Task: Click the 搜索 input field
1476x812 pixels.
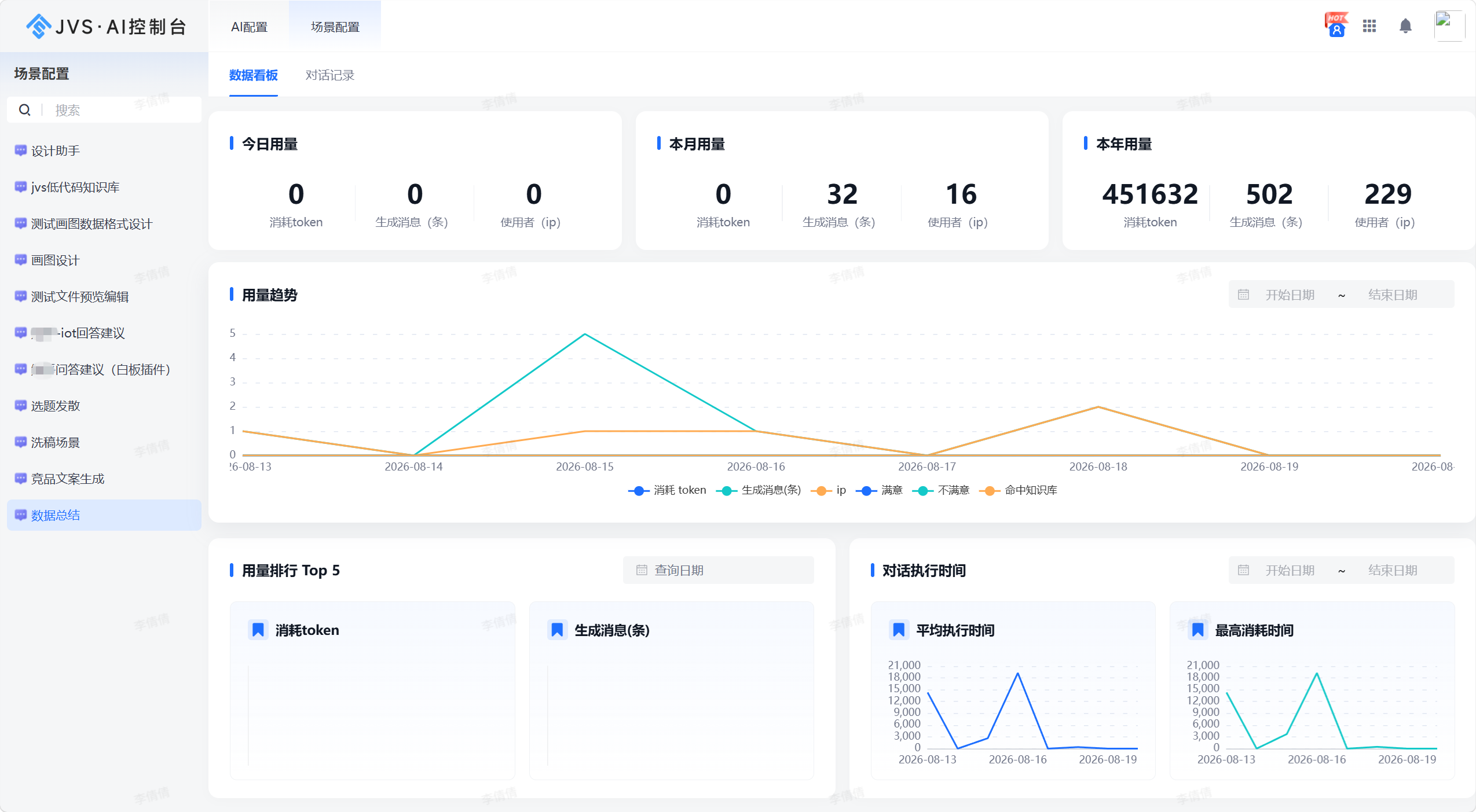Action: pos(104,110)
